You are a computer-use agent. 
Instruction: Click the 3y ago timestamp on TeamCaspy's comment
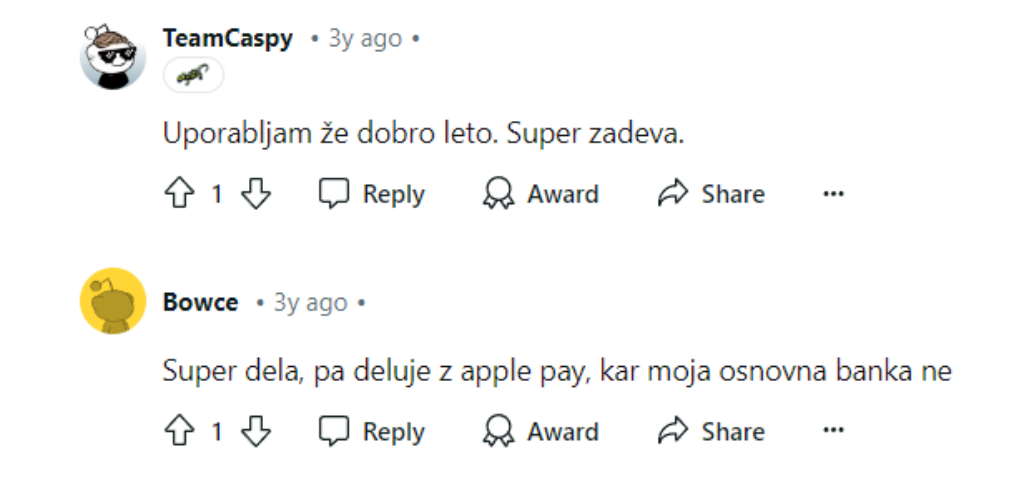365,39
